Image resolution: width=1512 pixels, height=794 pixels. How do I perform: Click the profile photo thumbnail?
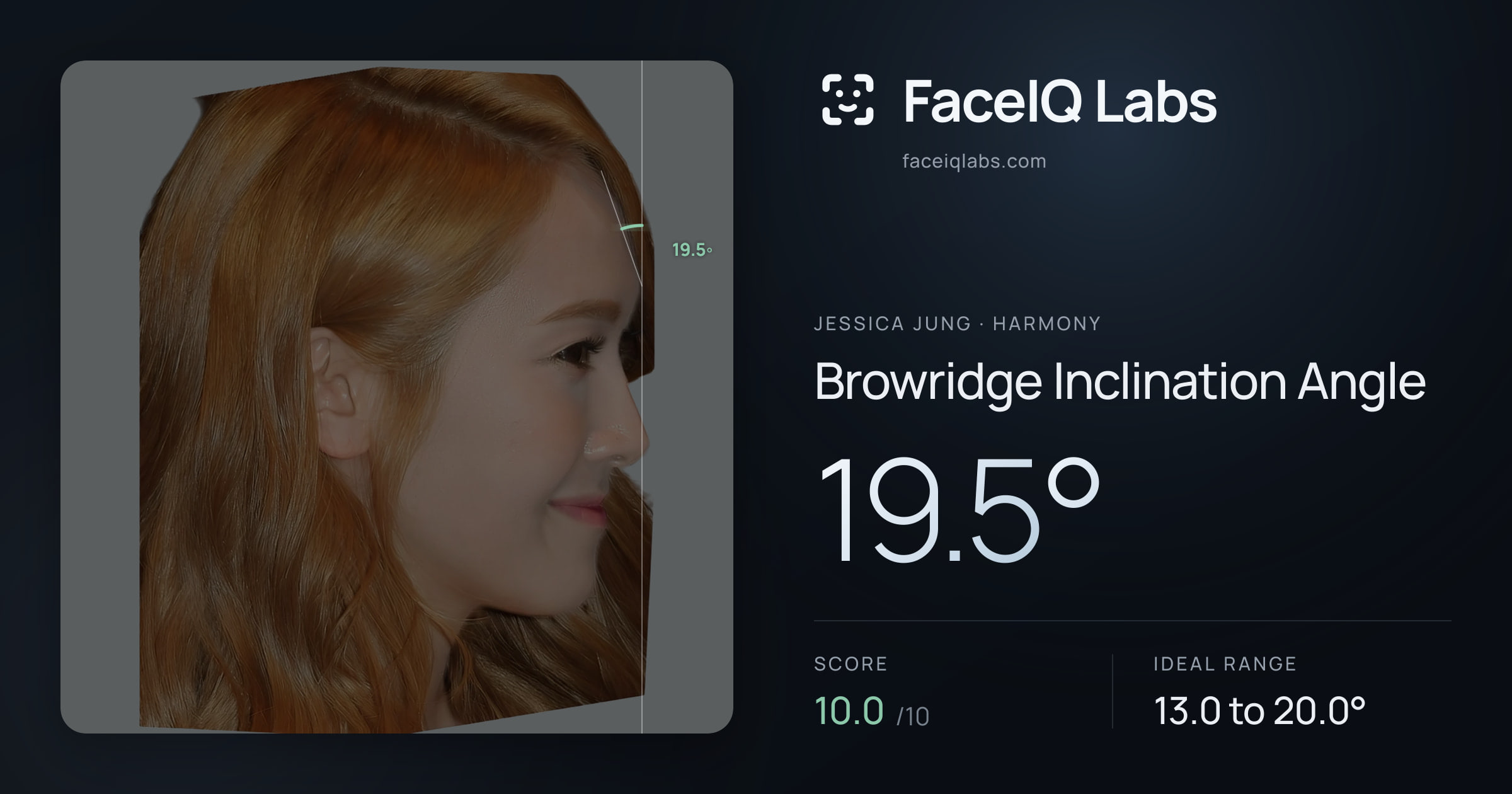point(397,397)
